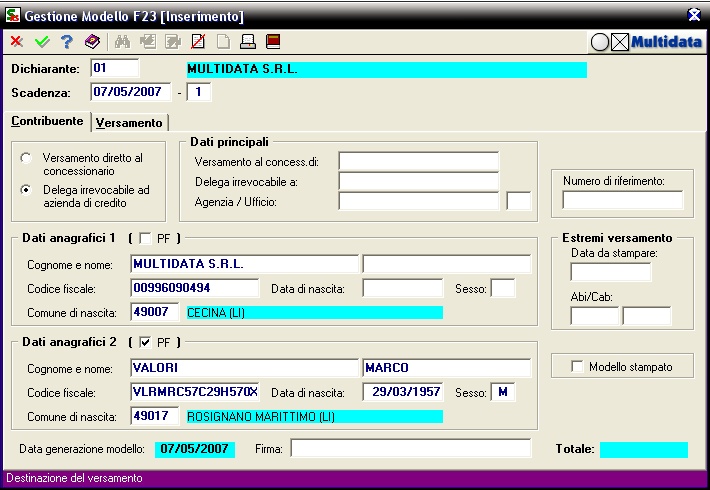This screenshot has width=710, height=490.
Task: Click the application icon in title bar
Action: click(x=13, y=15)
